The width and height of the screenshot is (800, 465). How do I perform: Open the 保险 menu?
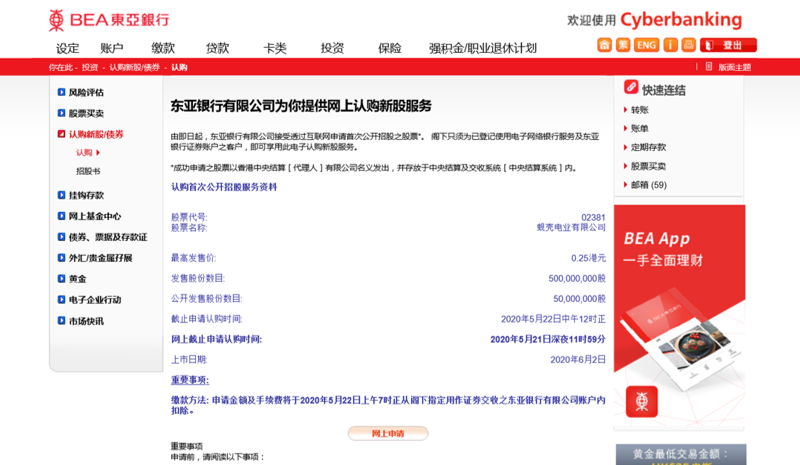(389, 48)
